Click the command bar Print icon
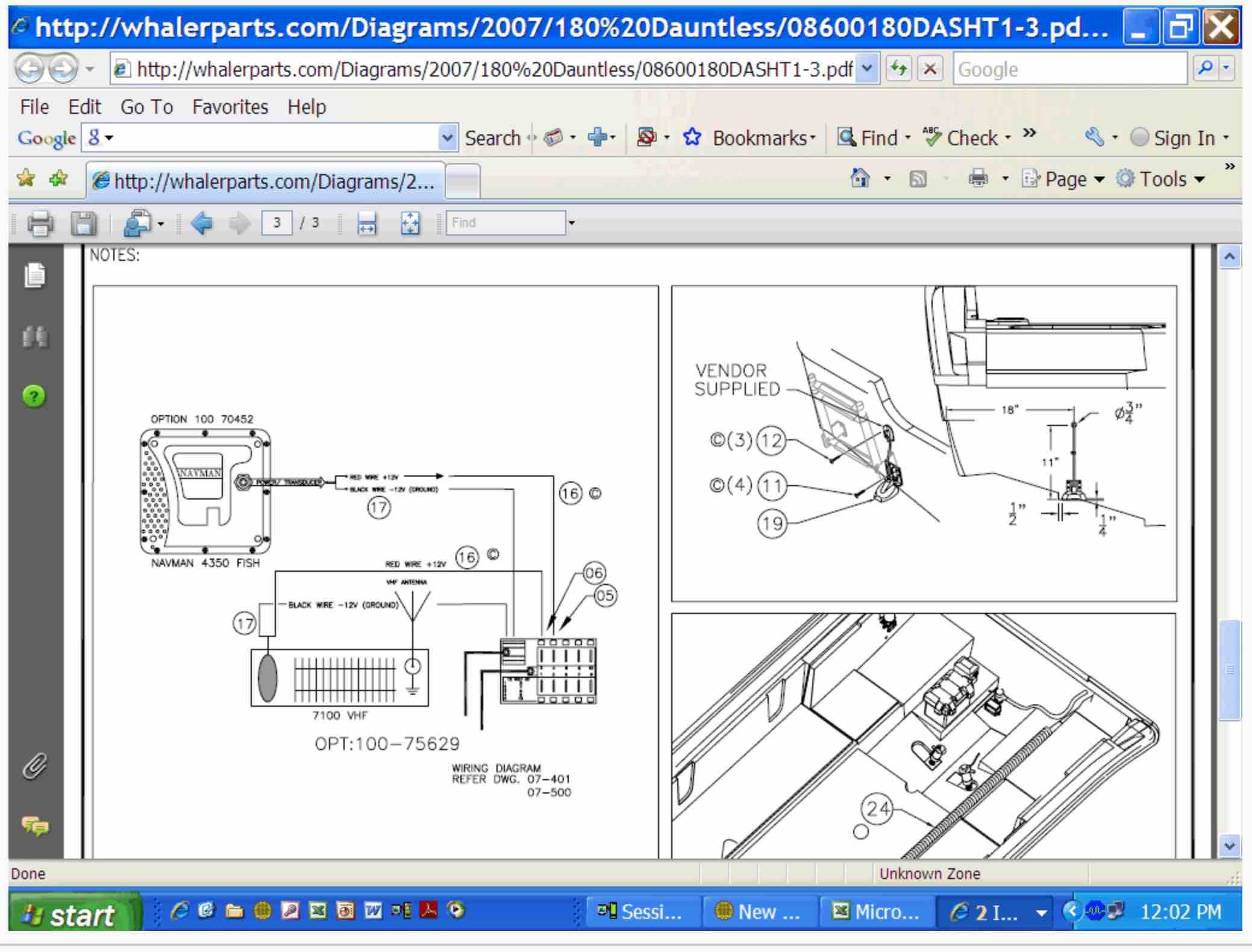This screenshot has height=952, width=1252. [x=978, y=178]
